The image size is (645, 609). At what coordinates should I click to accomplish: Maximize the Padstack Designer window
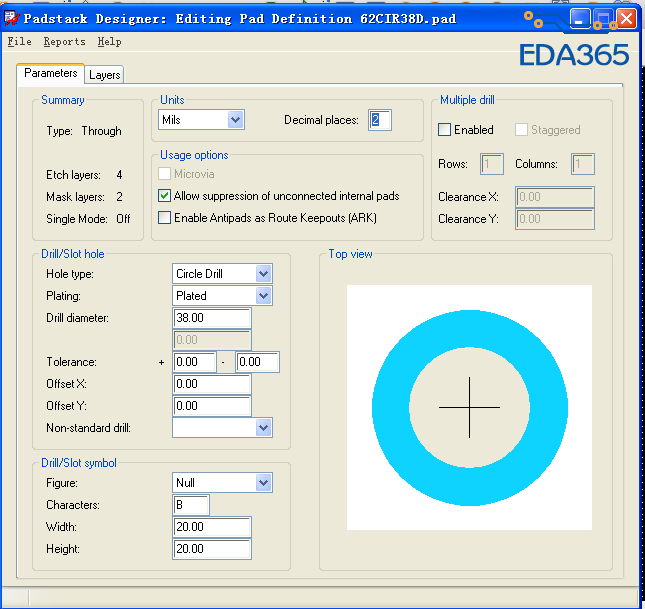603,19
